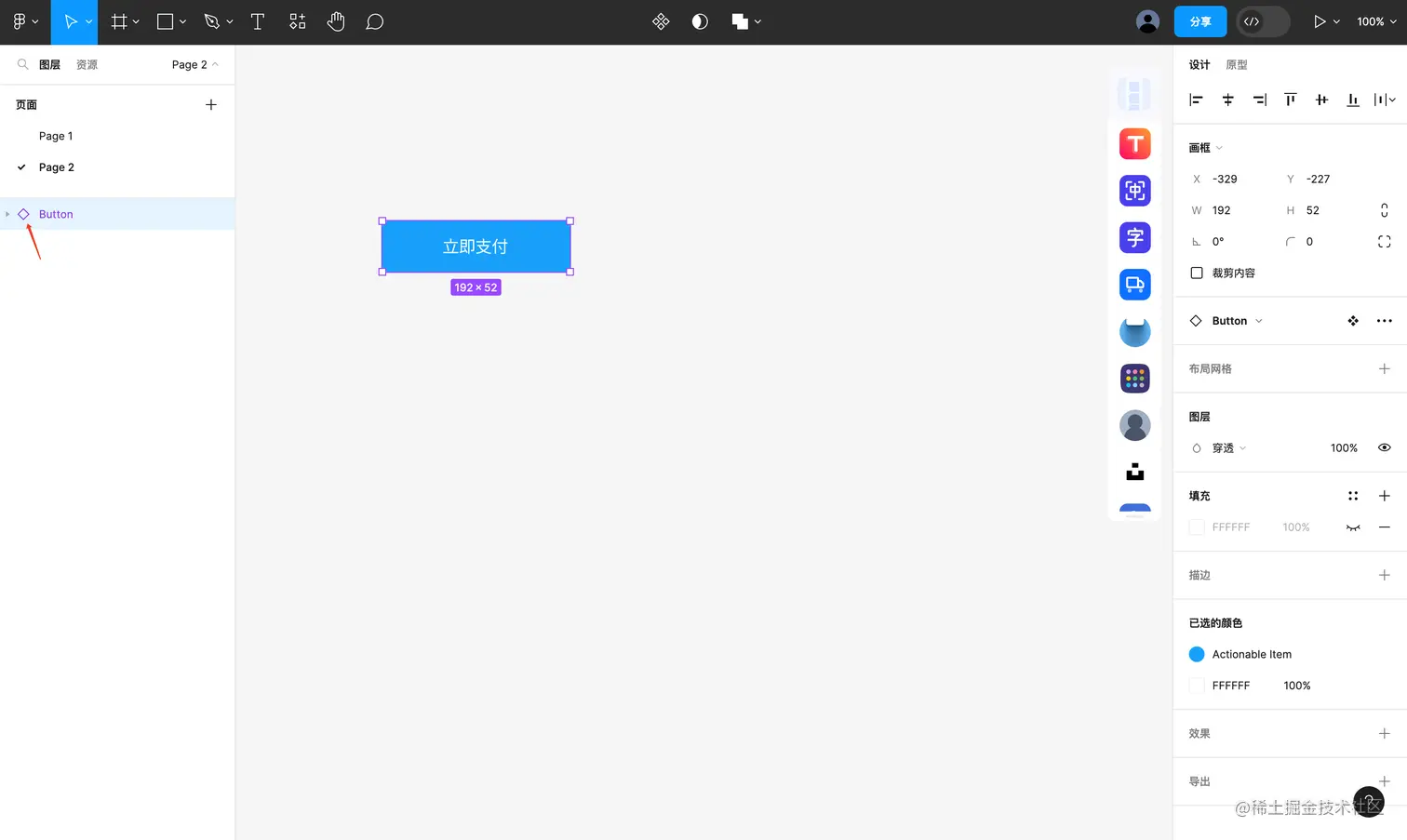Toggle layer visibility eye icon
Viewport: 1407px width, 840px height.
[1385, 447]
